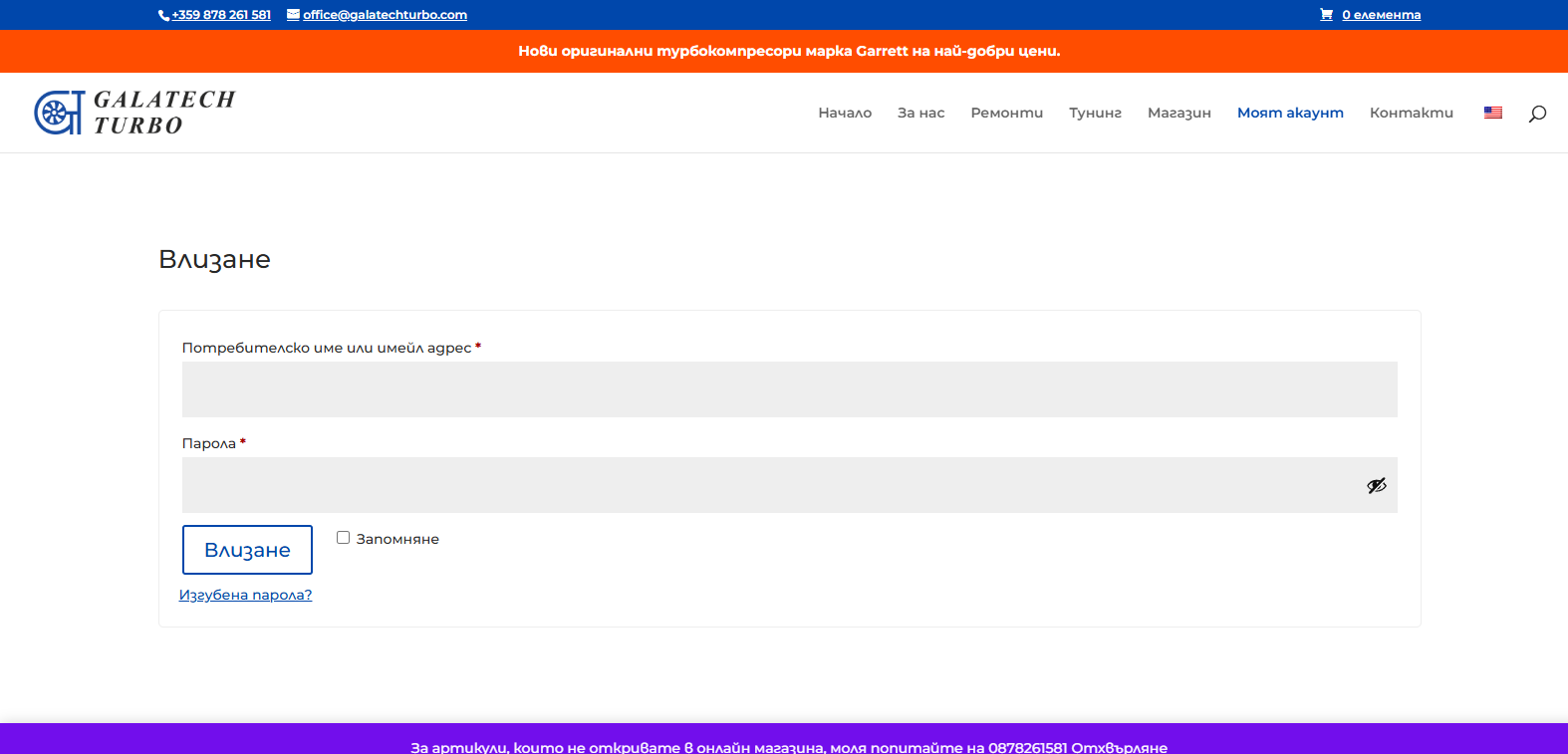Navigate to Магазин
Viewport: 1568px width, 754px height.
pos(1178,113)
